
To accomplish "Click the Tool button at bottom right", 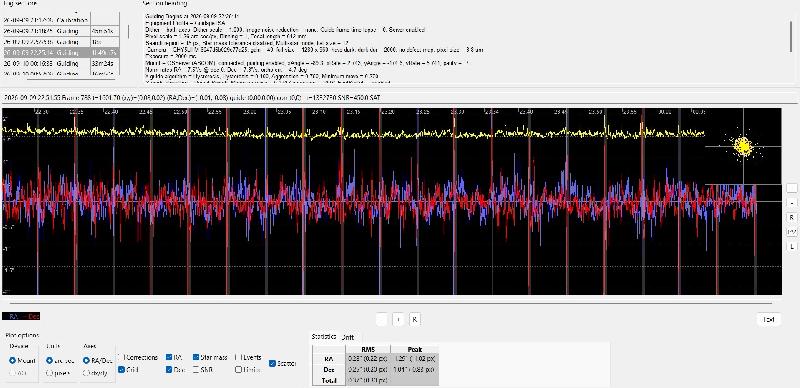I will pos(768,320).
